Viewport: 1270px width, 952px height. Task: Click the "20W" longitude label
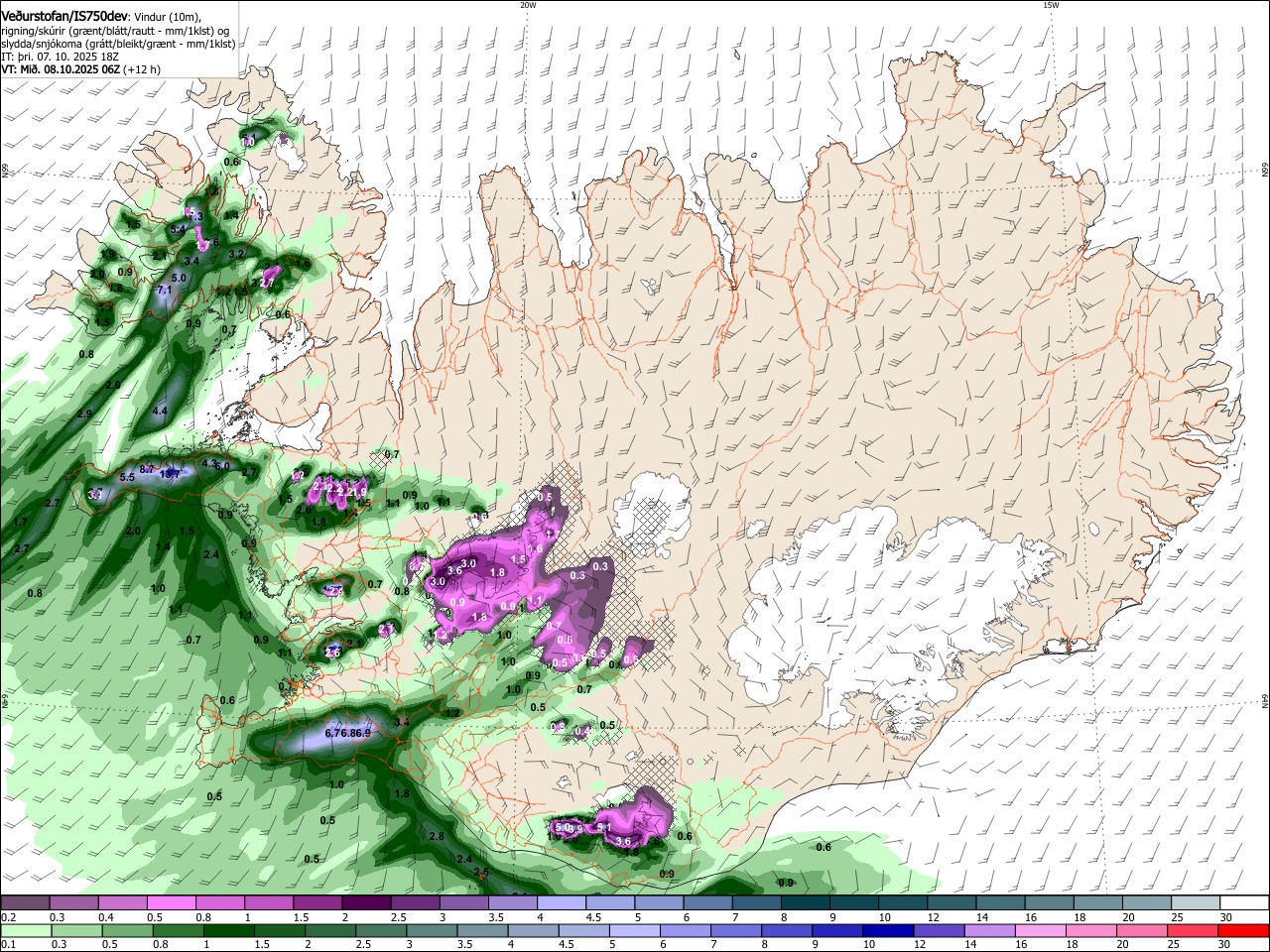[528, 5]
